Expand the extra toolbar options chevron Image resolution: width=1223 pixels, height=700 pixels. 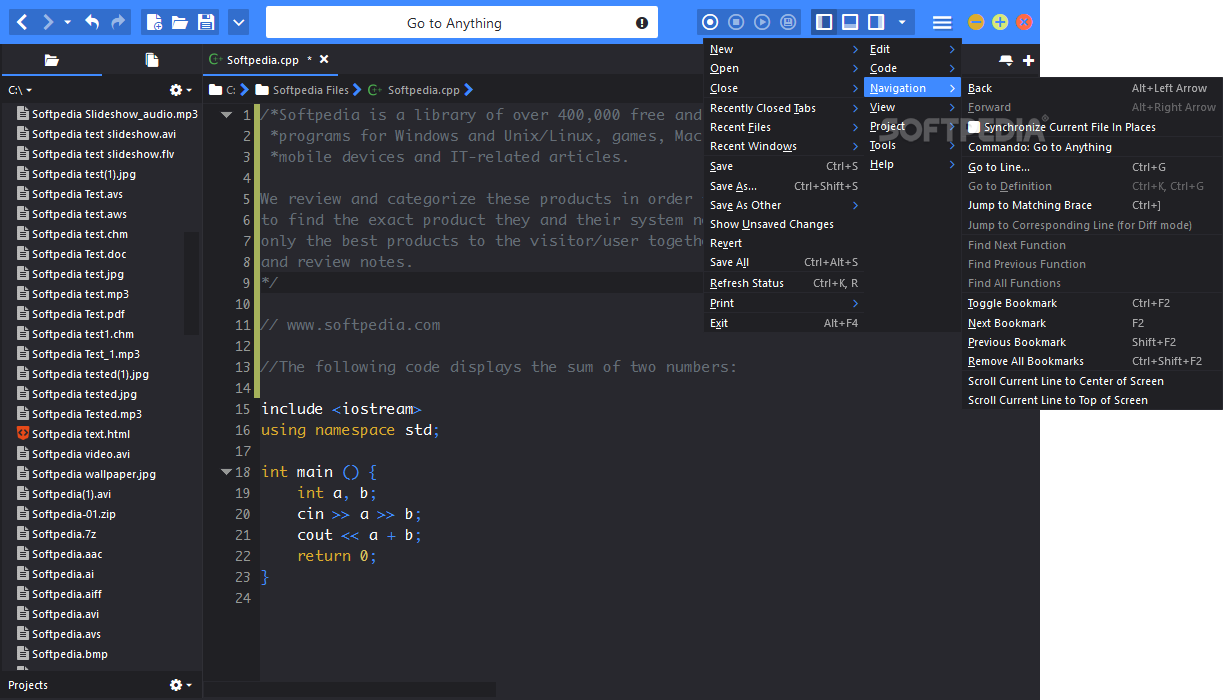click(238, 22)
